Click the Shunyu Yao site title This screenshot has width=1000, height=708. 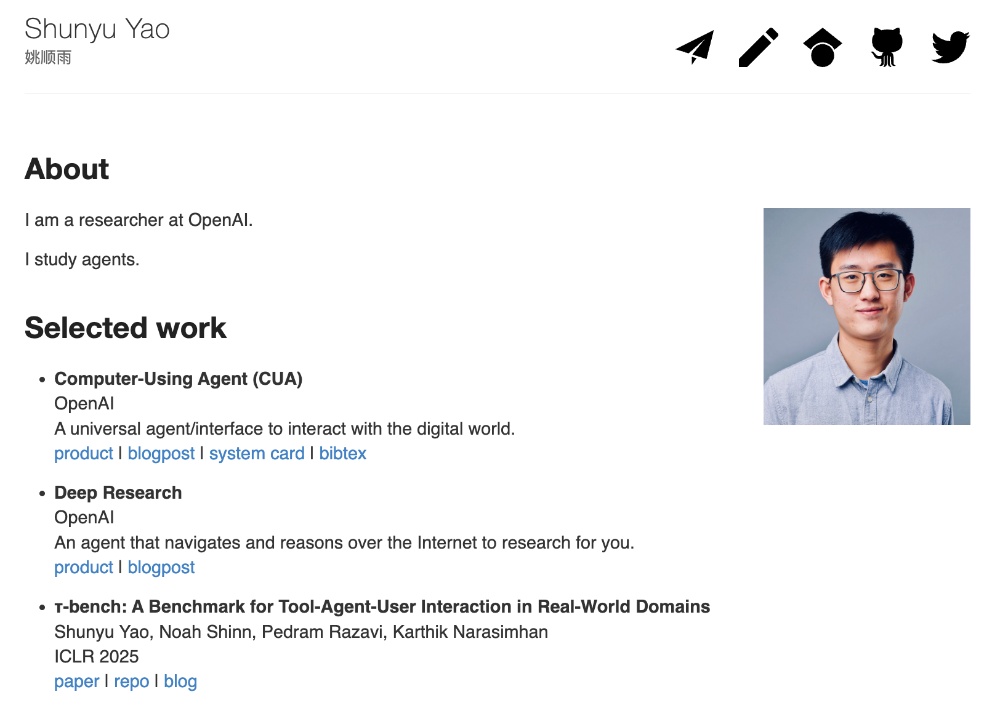point(97,30)
